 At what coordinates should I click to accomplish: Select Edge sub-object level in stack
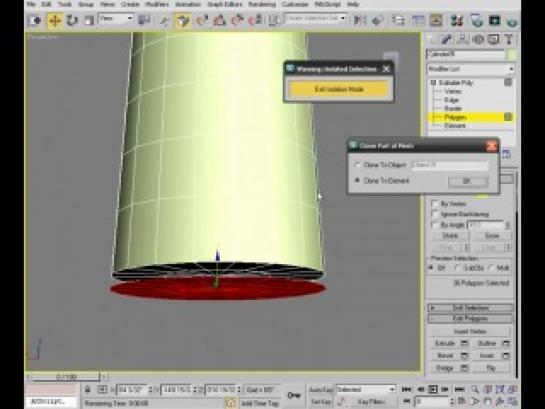pos(452,100)
